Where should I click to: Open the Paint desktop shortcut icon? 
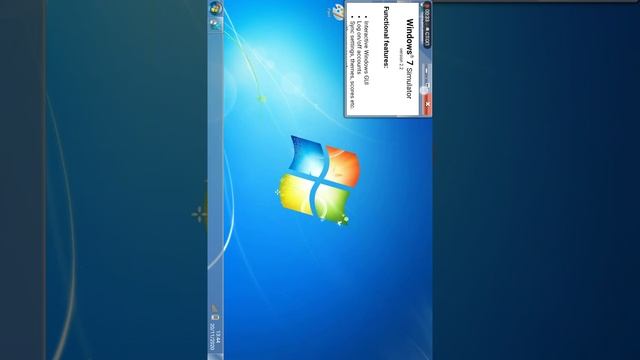338,12
